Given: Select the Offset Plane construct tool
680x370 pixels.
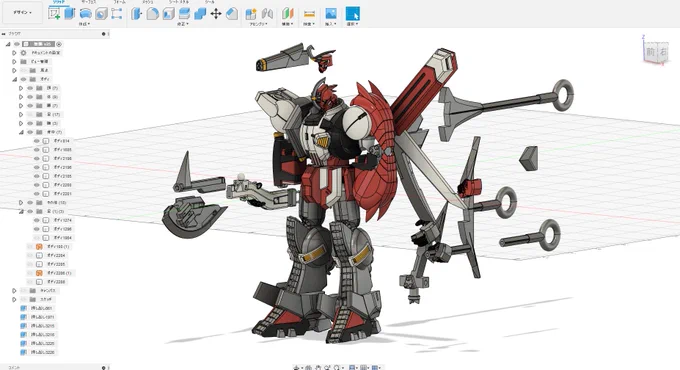Looking at the screenshot, I should [288, 14].
